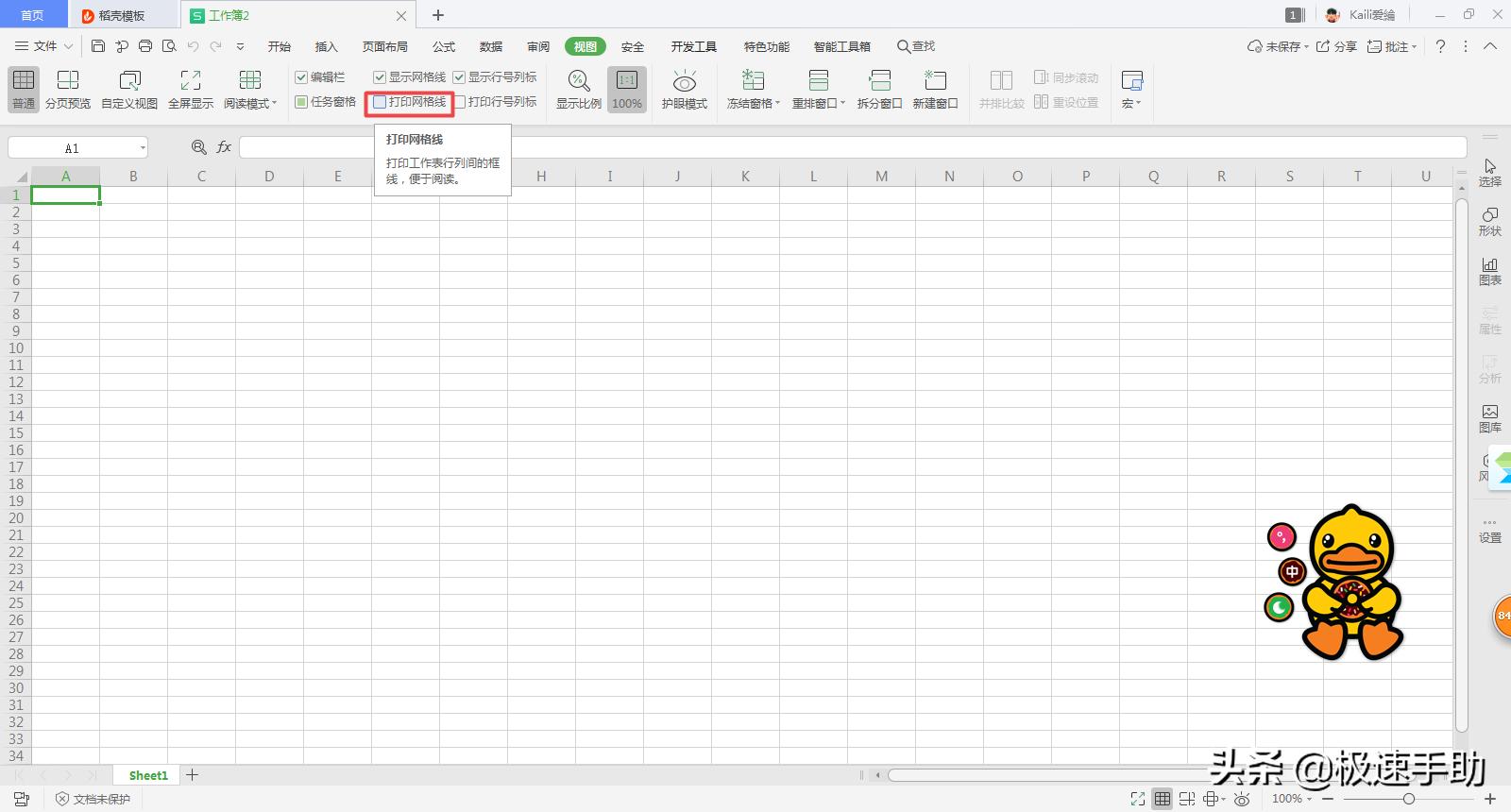This screenshot has height=812, width=1511.
Task: Click 拆分窗口 split window
Action: click(x=880, y=90)
